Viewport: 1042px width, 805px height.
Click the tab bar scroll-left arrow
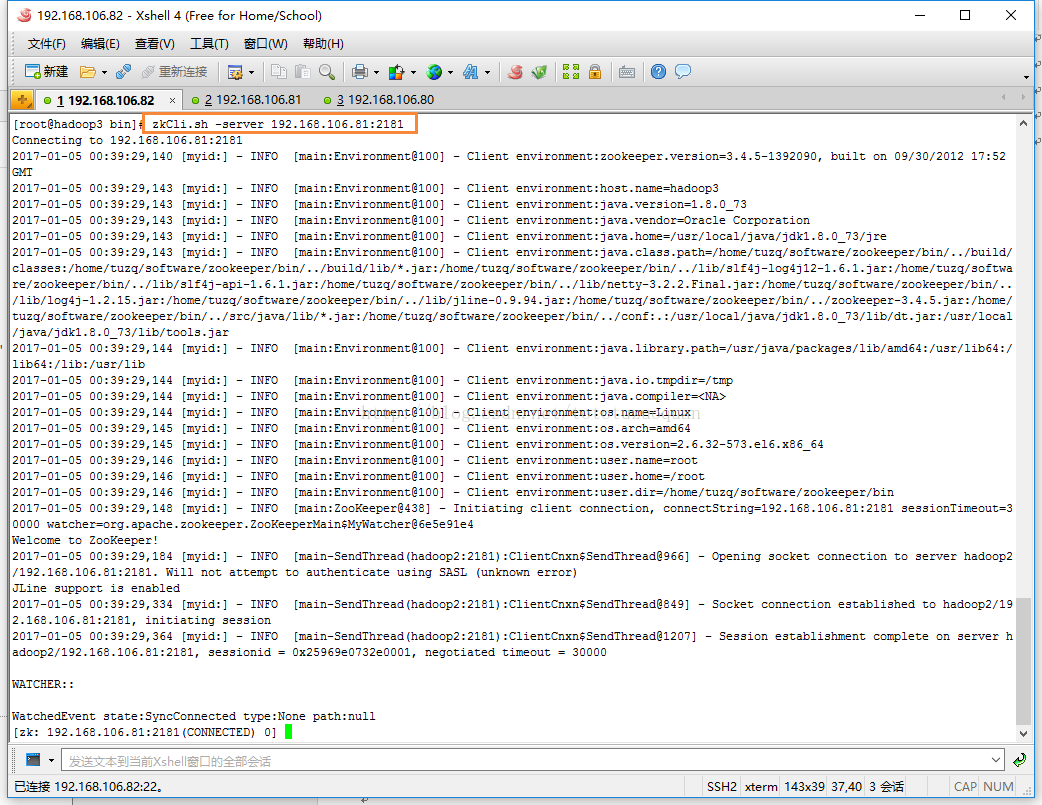click(x=1003, y=97)
